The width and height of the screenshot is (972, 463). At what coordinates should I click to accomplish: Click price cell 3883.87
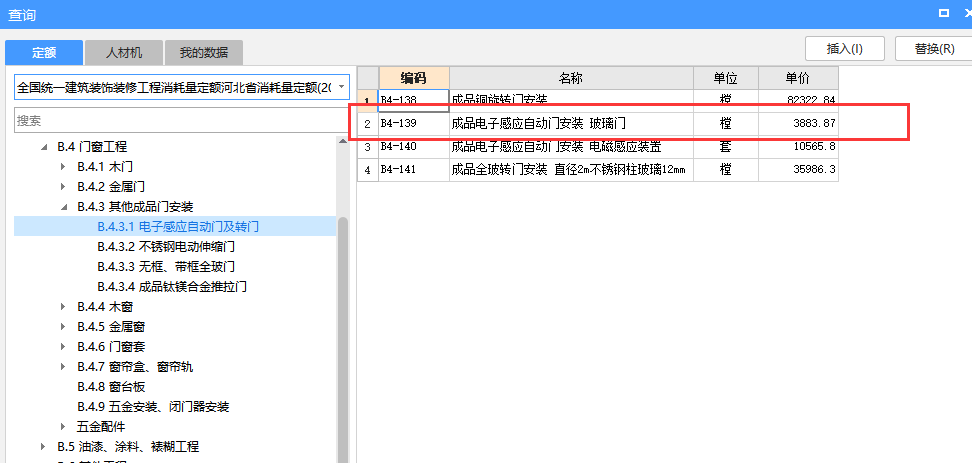tap(798, 124)
